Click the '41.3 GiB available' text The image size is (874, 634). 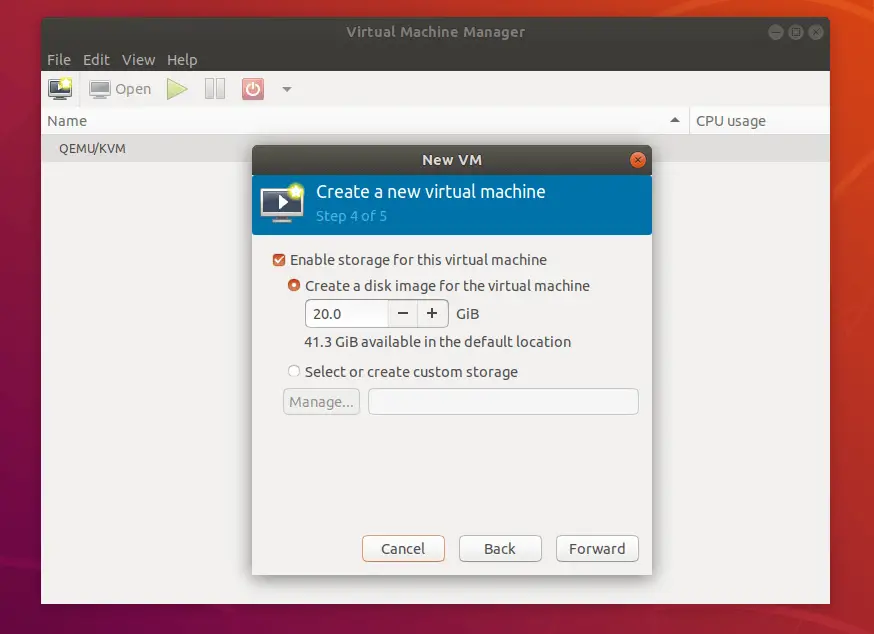click(x=438, y=342)
